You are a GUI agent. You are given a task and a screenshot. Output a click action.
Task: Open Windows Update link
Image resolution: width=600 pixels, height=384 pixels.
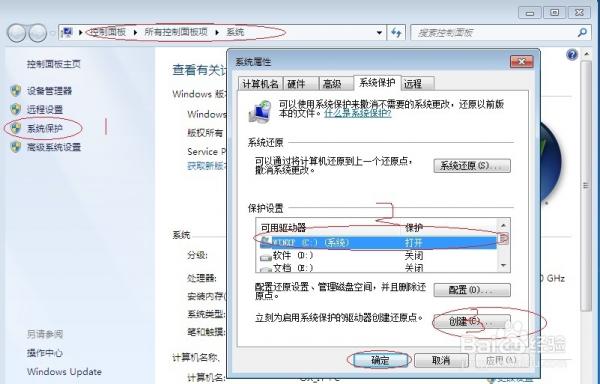coord(64,371)
